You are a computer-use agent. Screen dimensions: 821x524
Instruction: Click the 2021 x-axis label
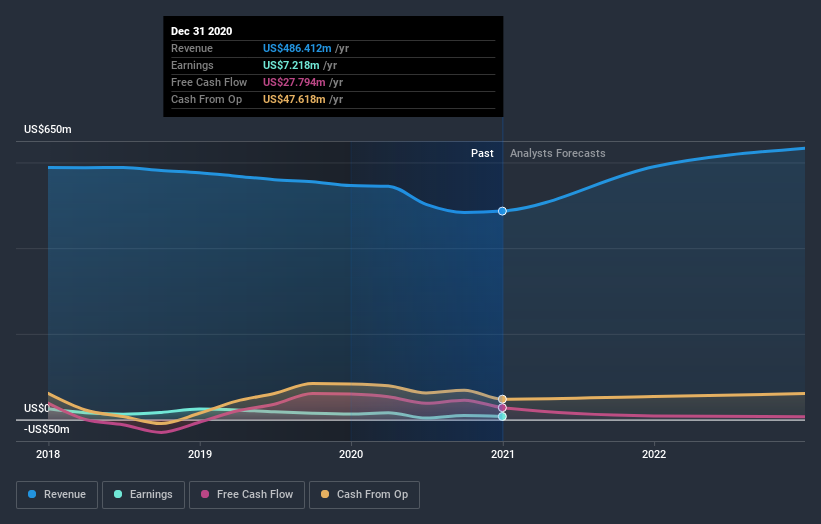point(503,454)
